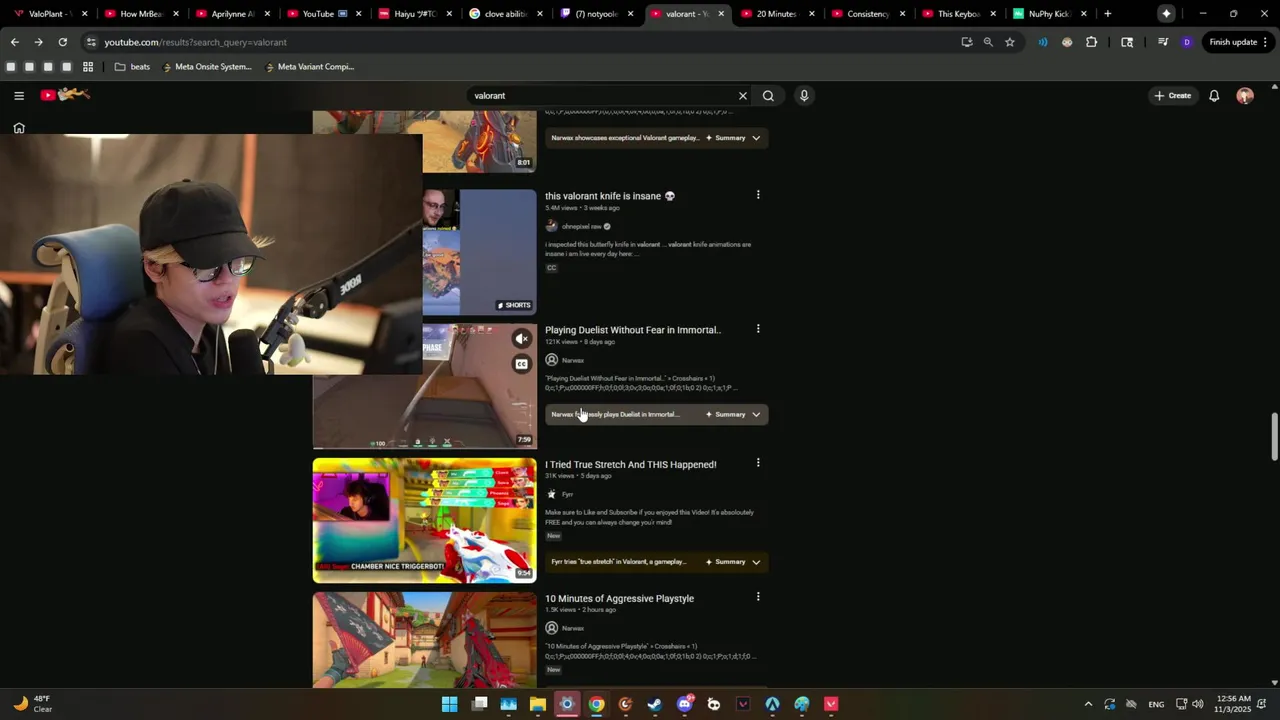Image resolution: width=1280 pixels, height=720 pixels.
Task: Unmute the inline preview video
Action: coord(521,339)
